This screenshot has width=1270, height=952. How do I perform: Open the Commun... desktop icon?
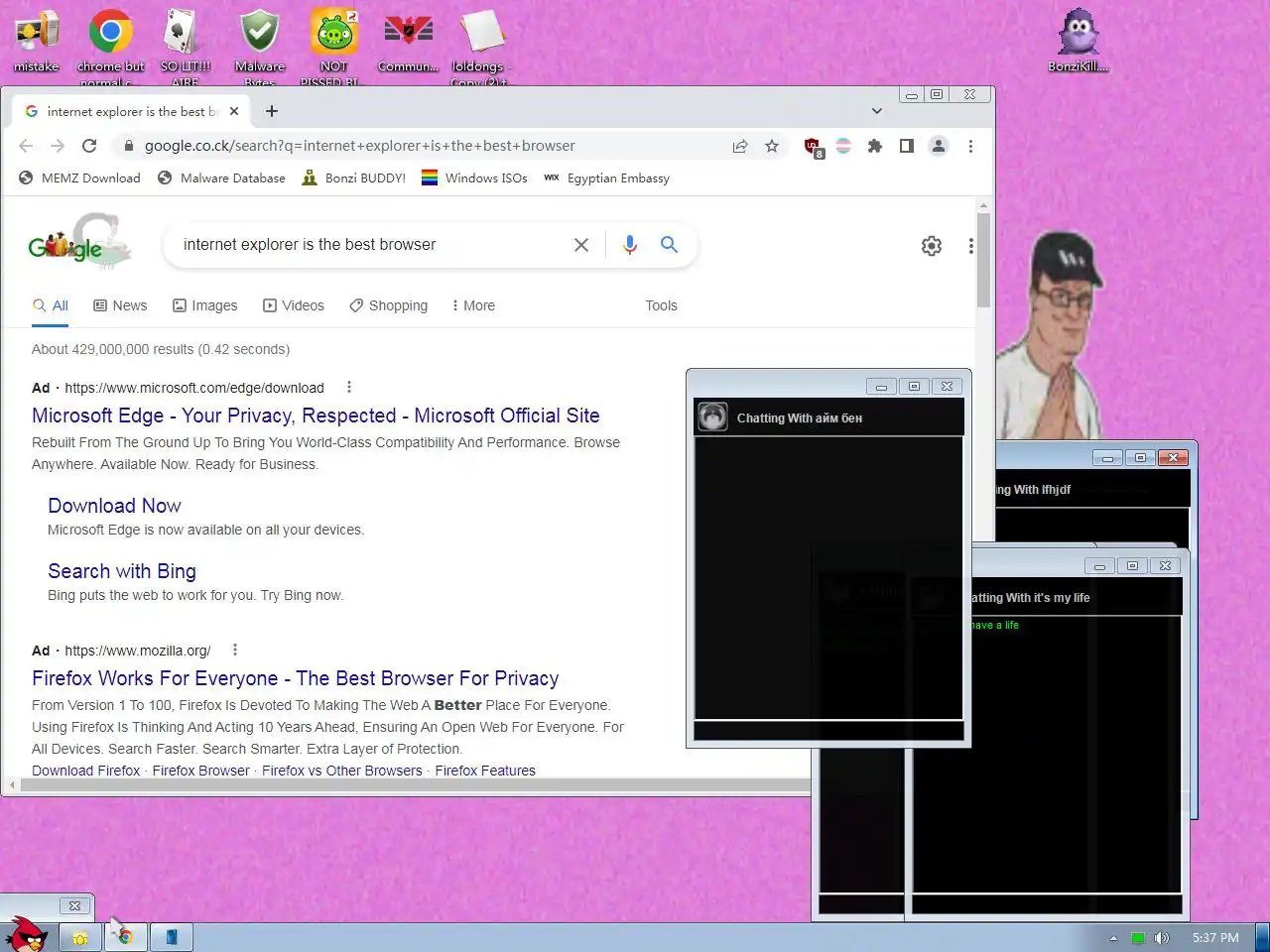tap(408, 41)
